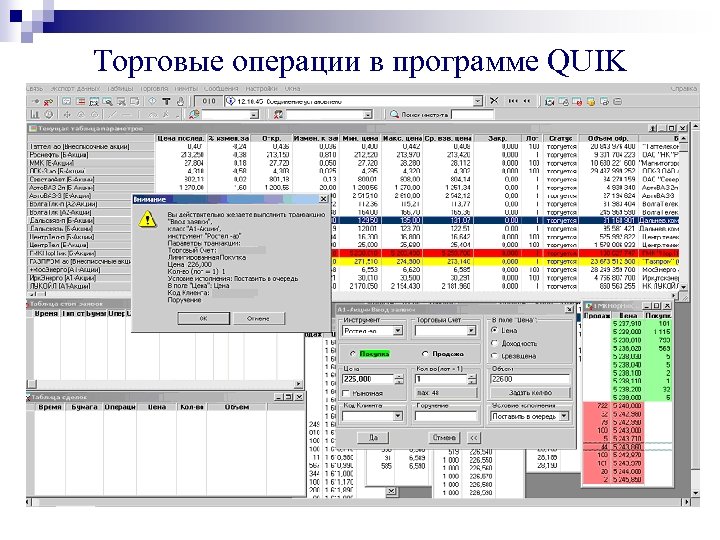Click the X icon right of message box

coord(494,101)
